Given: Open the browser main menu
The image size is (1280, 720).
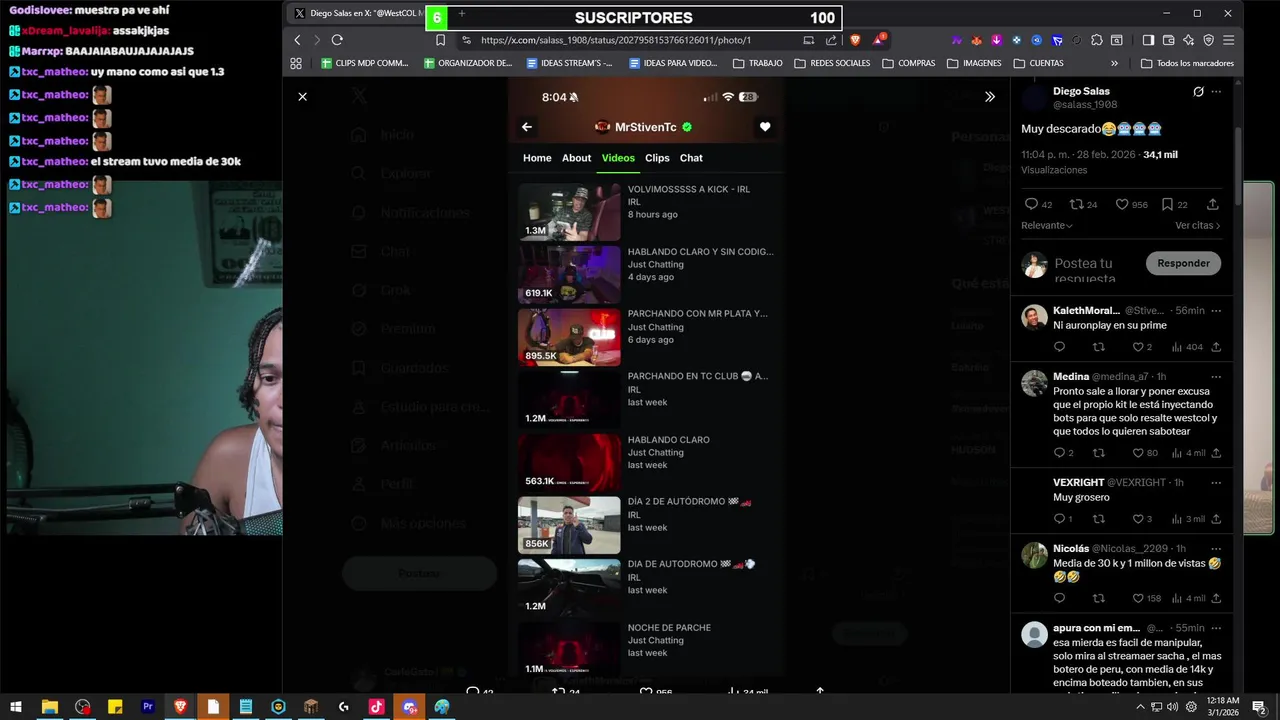Looking at the screenshot, I should 1229,40.
